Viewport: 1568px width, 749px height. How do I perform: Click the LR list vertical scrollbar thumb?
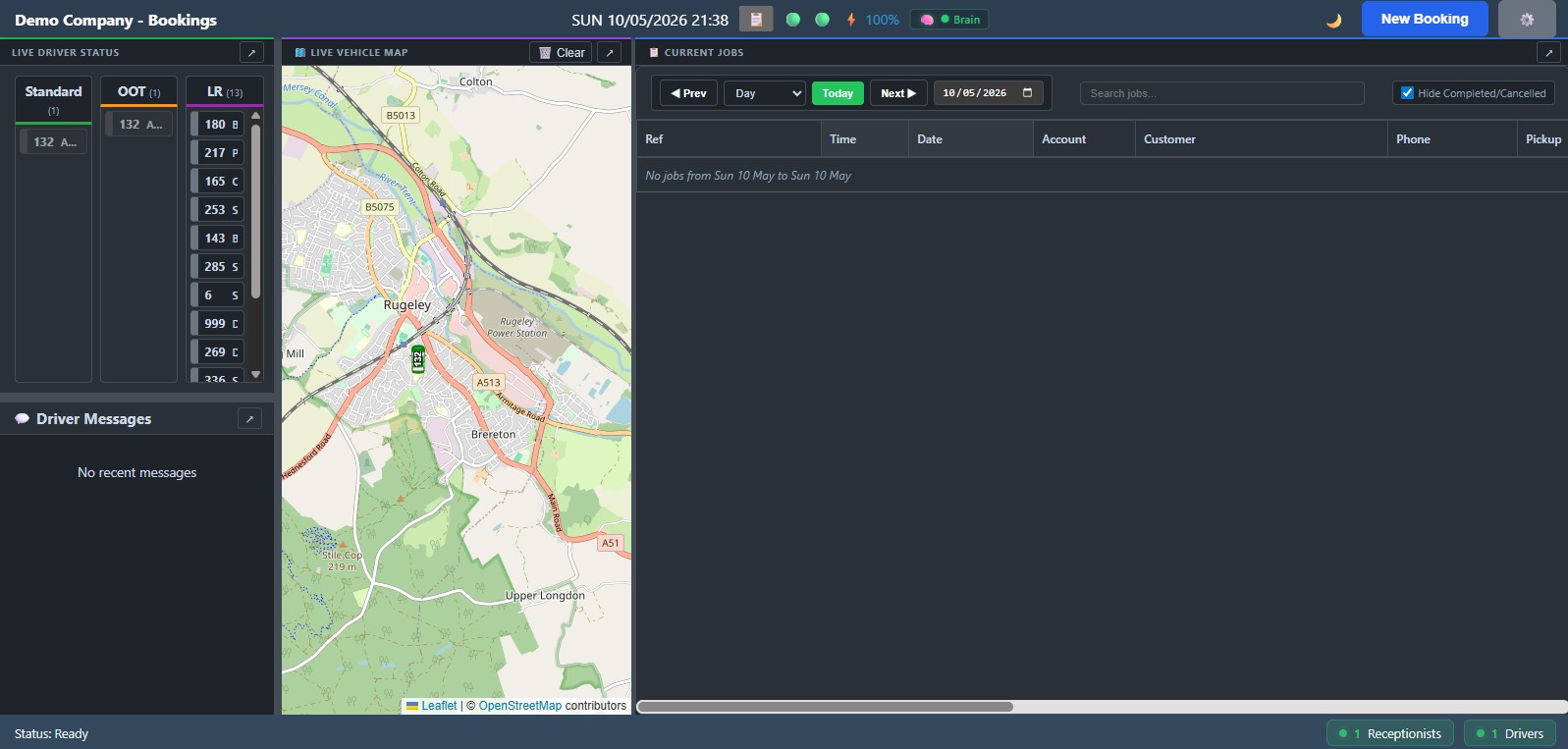tap(256, 210)
